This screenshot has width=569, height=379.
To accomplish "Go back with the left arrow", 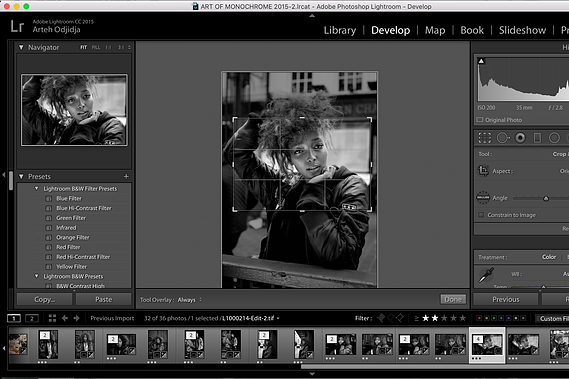I will (65, 318).
